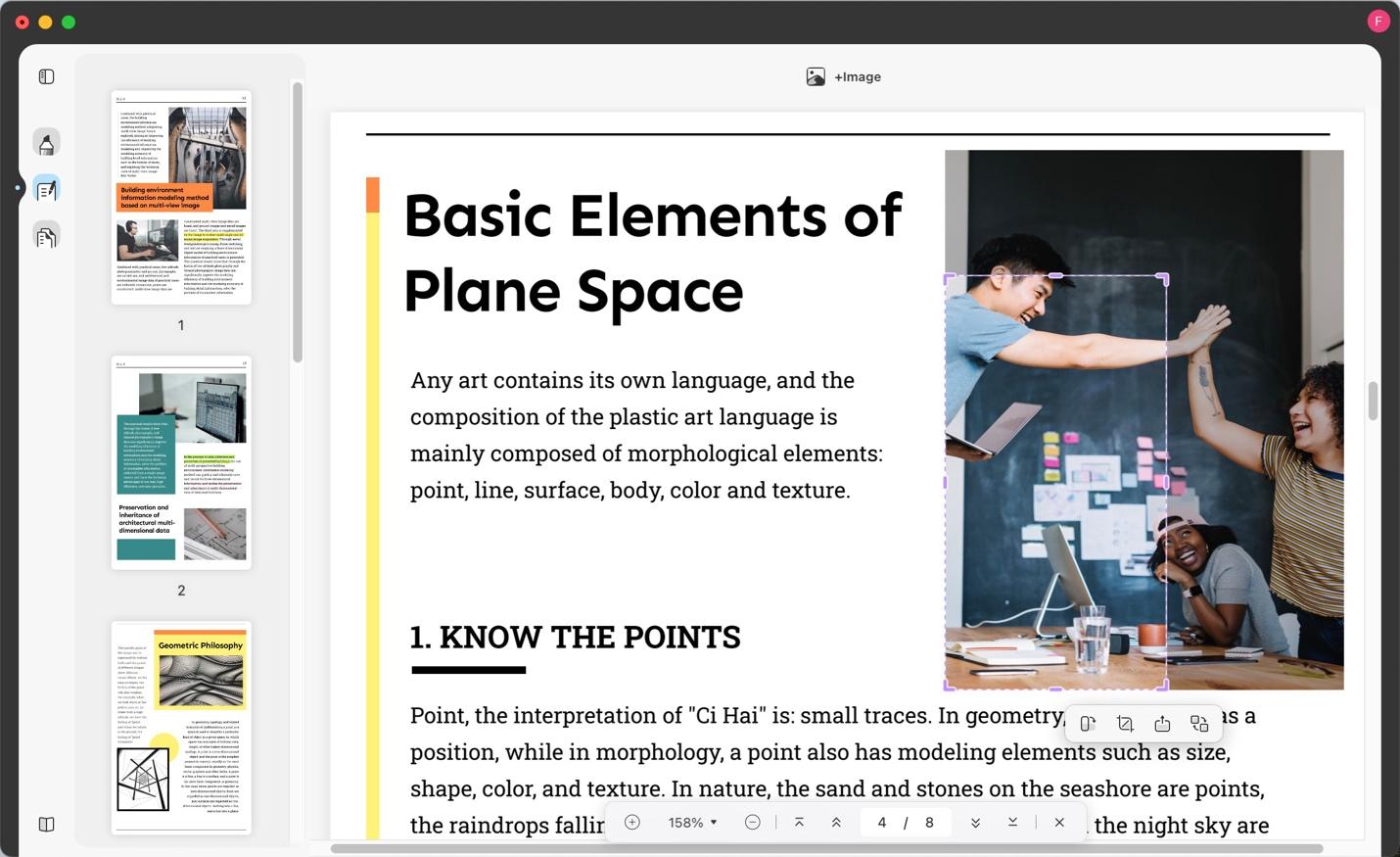Select the Edit PDF mode icon

(46, 189)
